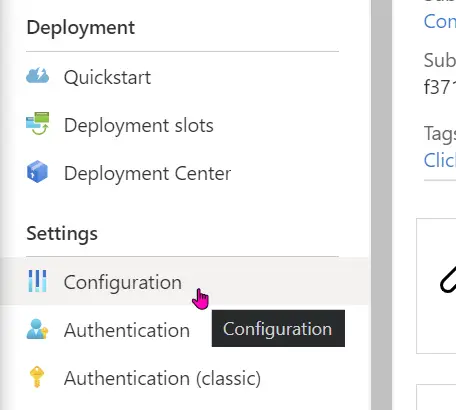This screenshot has height=410, width=456.
Task: Follow the blue link above Sub label
Action: point(440,21)
